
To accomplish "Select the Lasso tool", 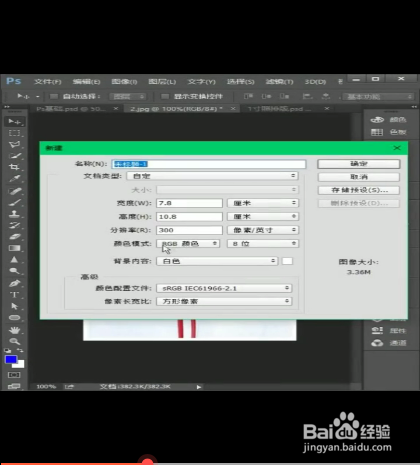I will pyautogui.click(x=14, y=144).
